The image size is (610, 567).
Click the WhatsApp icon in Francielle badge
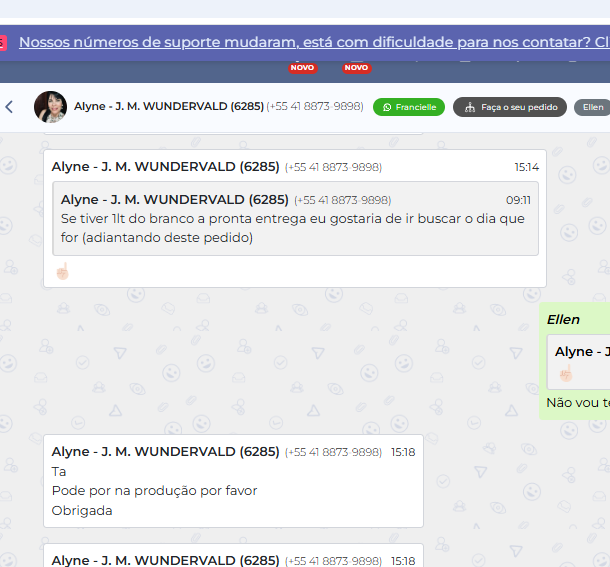pos(387,107)
